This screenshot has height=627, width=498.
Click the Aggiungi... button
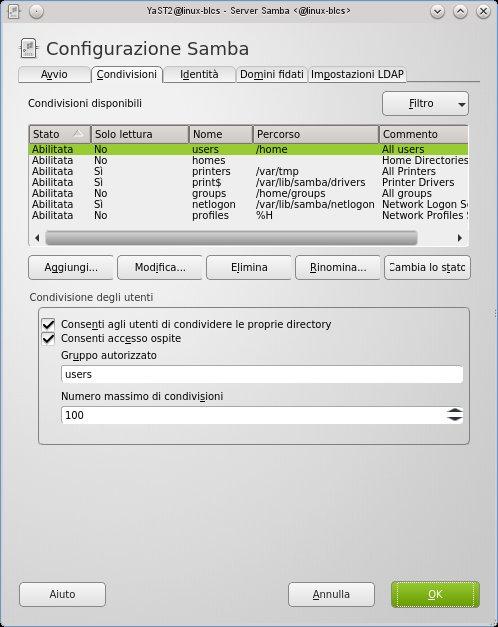click(71, 268)
